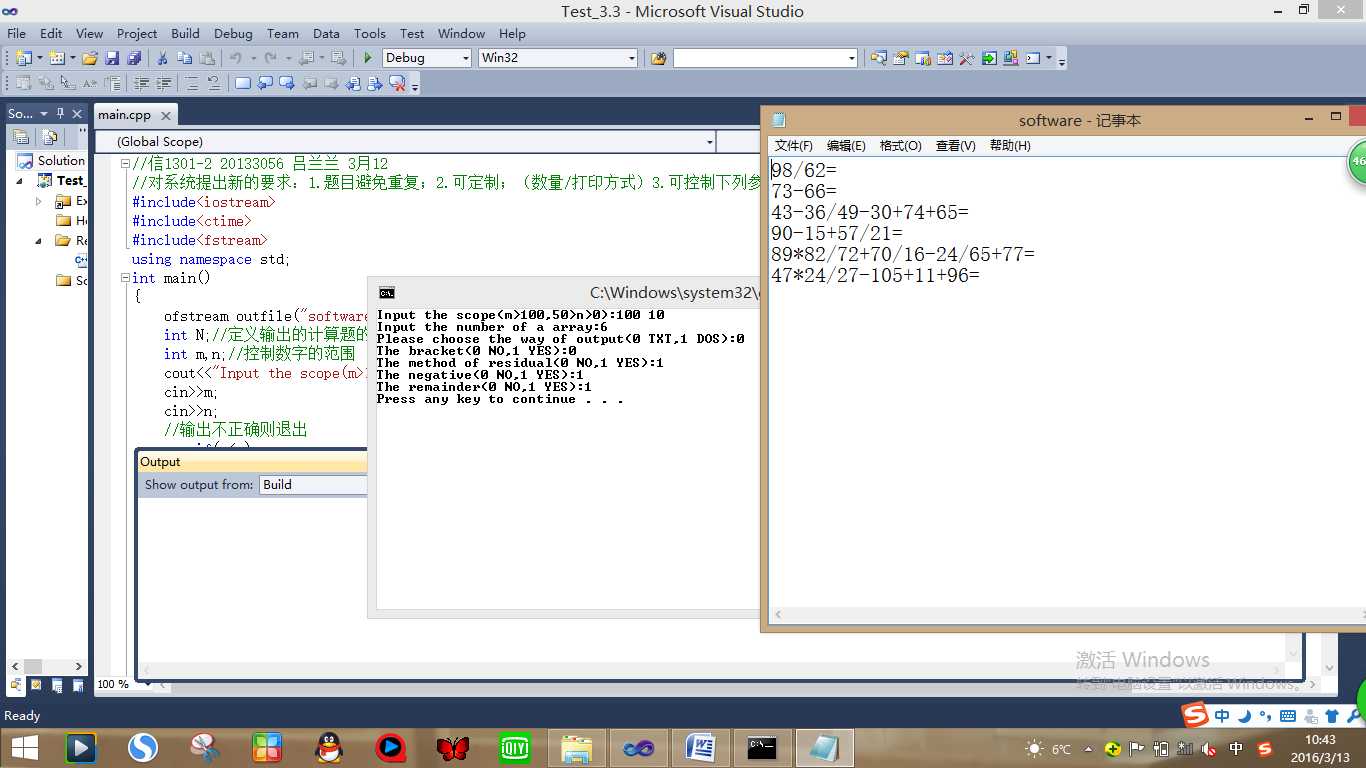Collapse the top comment block outline
This screenshot has height=768, width=1366.
tap(125, 164)
